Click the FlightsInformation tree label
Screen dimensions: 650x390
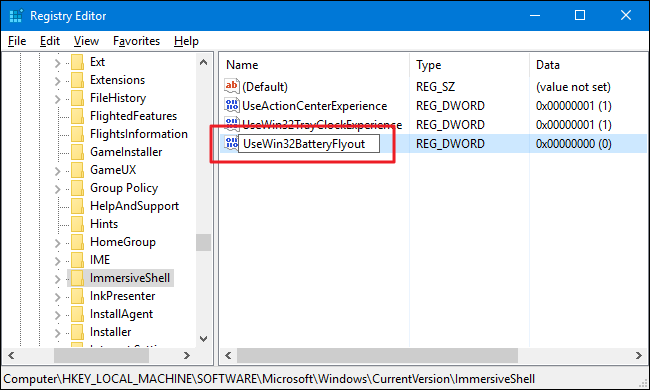[139, 134]
